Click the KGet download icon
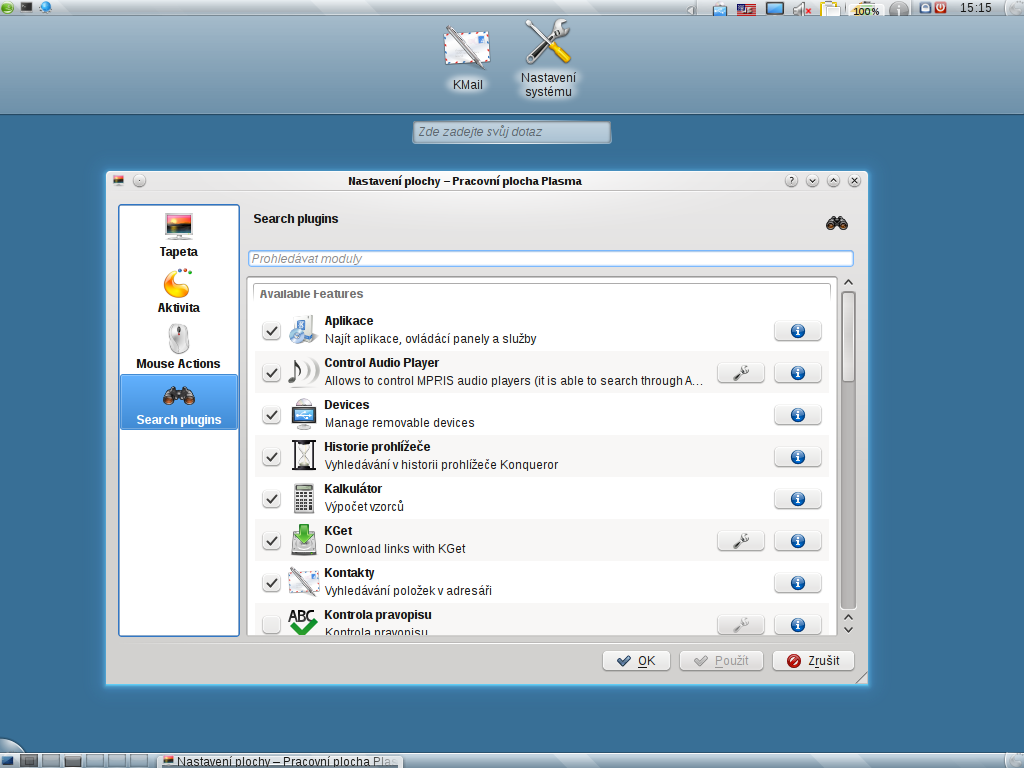Screen dimensions: 1024x768 pyautogui.click(x=303, y=540)
